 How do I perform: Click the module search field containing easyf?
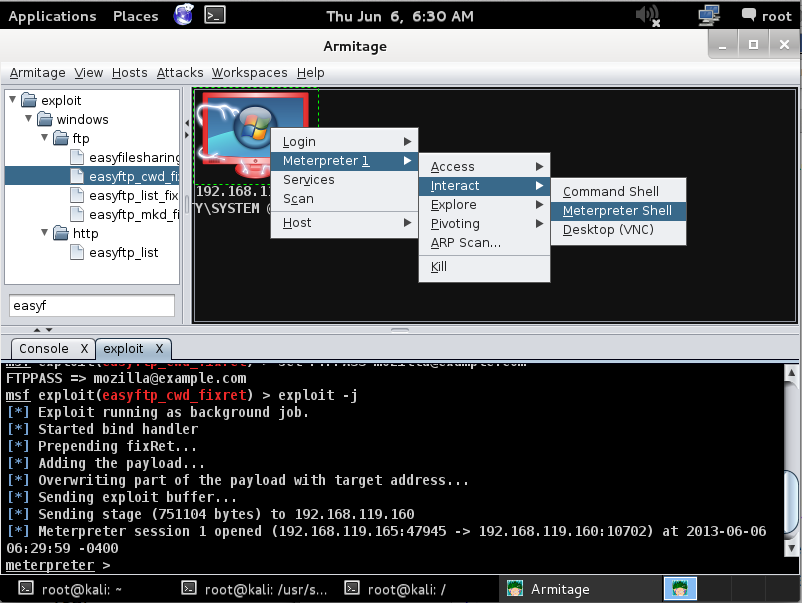(92, 305)
